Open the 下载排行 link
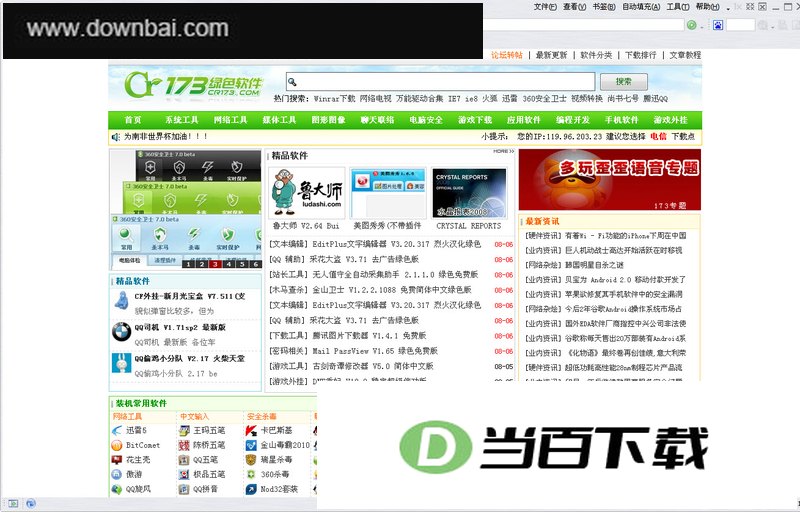This screenshot has height=512, width=800. click(641, 55)
